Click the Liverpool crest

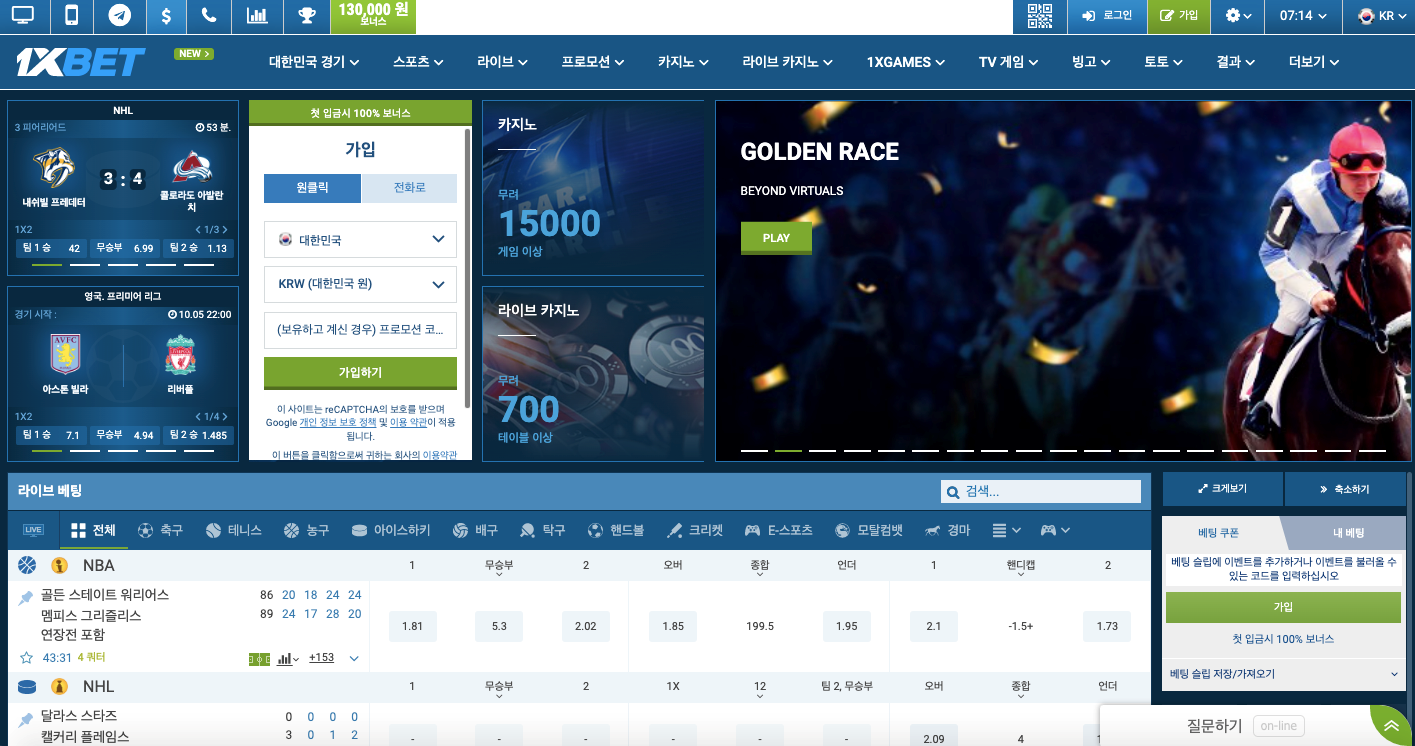pos(181,355)
